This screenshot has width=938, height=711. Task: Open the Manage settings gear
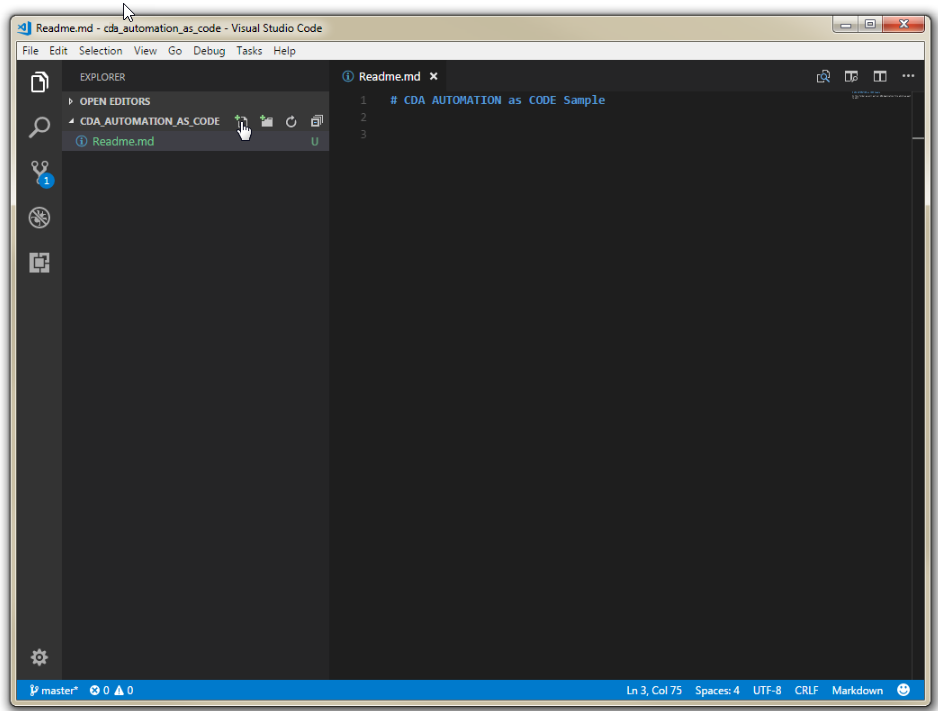coord(39,657)
